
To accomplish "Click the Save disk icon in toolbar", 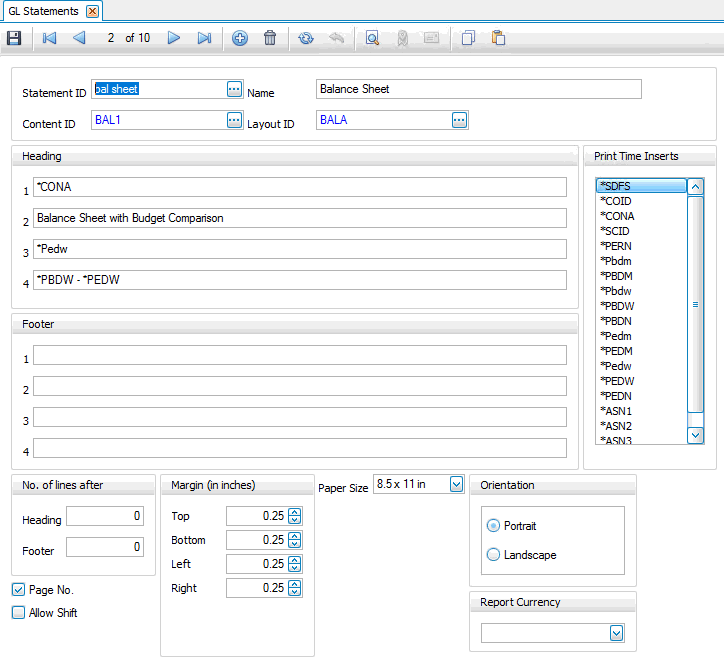I will (x=14, y=38).
